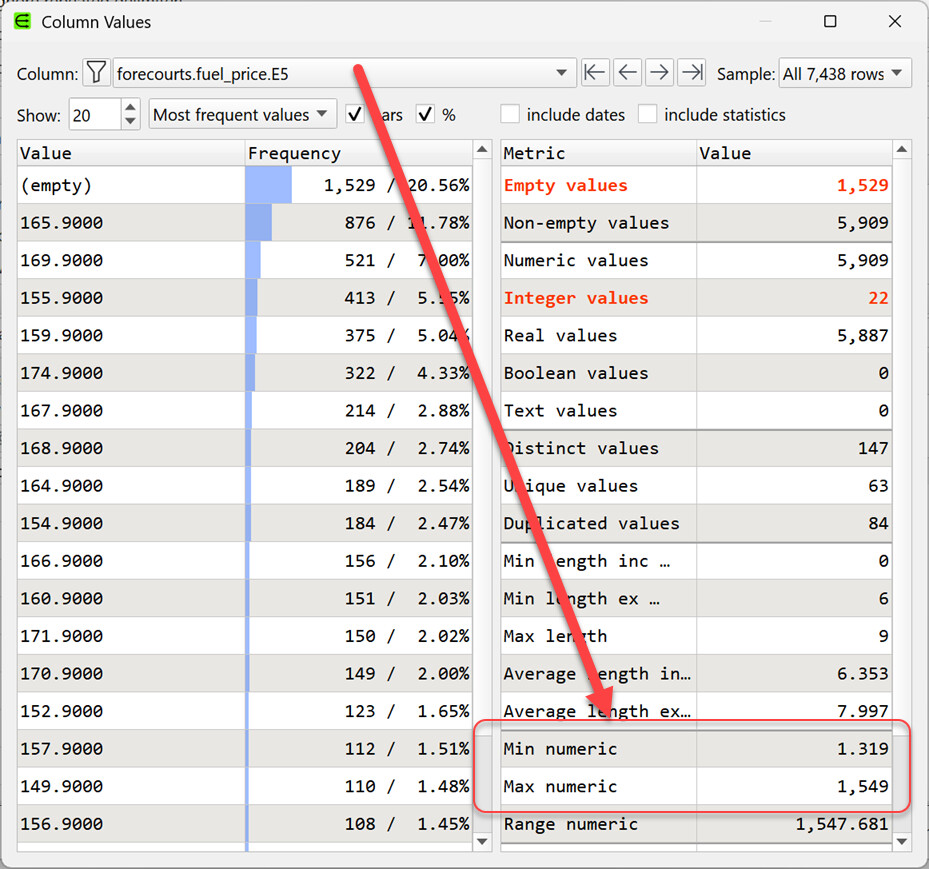Image resolution: width=929 pixels, height=869 pixels.
Task: Select the 165.9000 value row
Action: coord(130,223)
